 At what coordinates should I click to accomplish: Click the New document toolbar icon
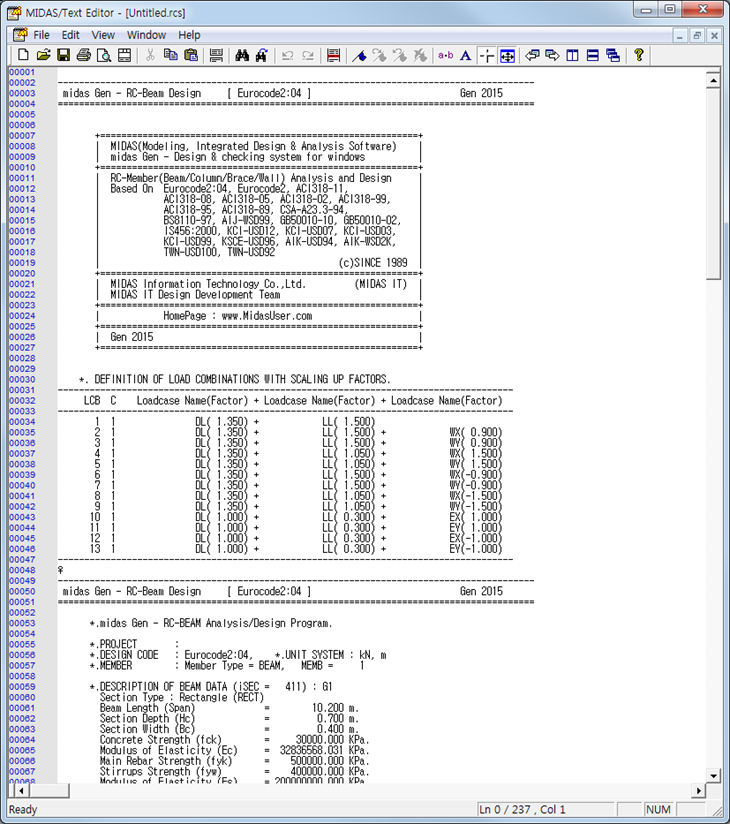[x=23, y=55]
